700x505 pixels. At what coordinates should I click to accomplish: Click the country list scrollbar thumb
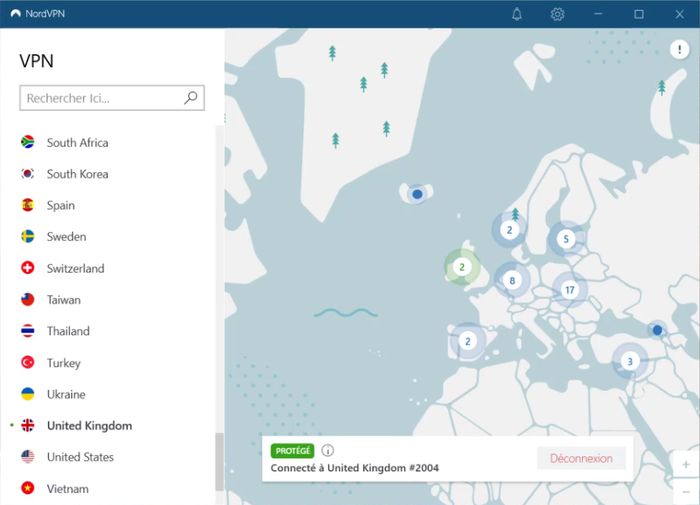click(219, 462)
